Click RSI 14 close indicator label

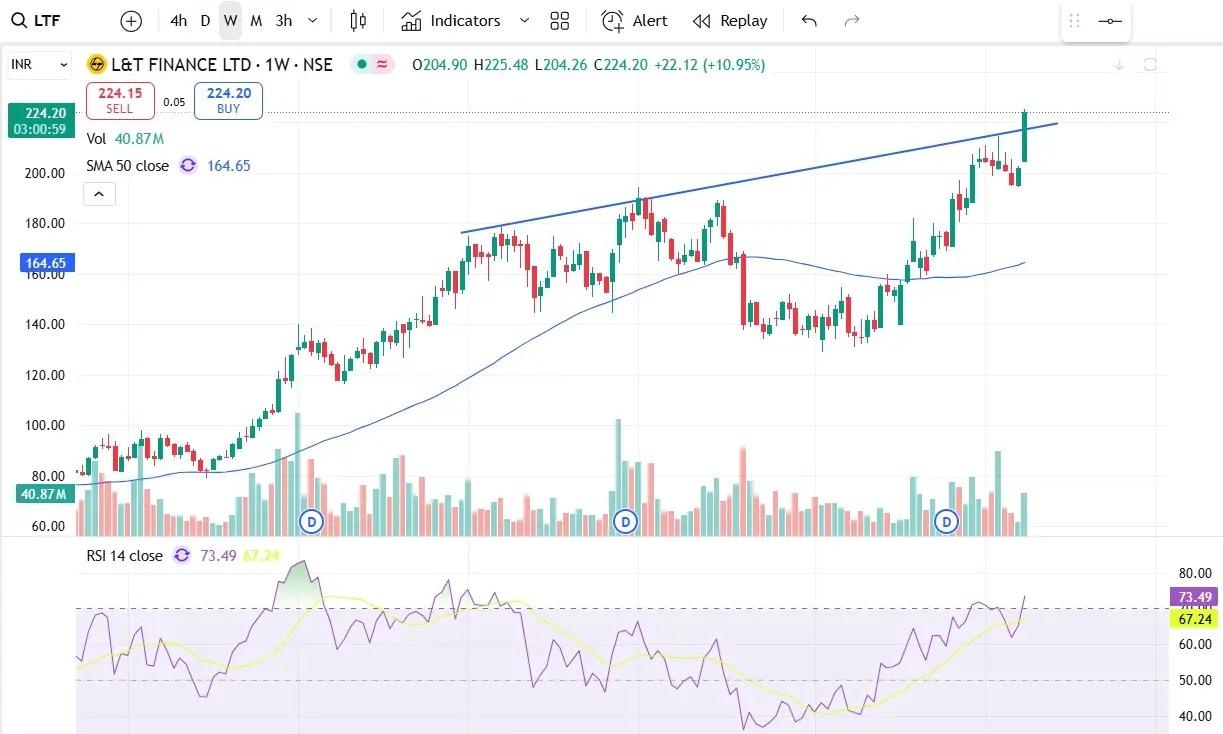point(124,555)
